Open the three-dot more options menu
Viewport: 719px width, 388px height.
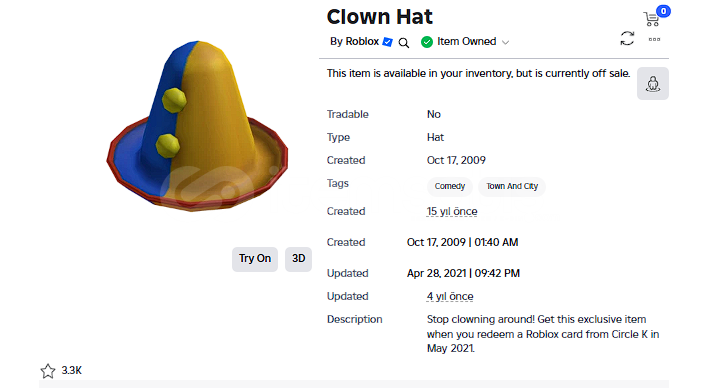click(654, 39)
